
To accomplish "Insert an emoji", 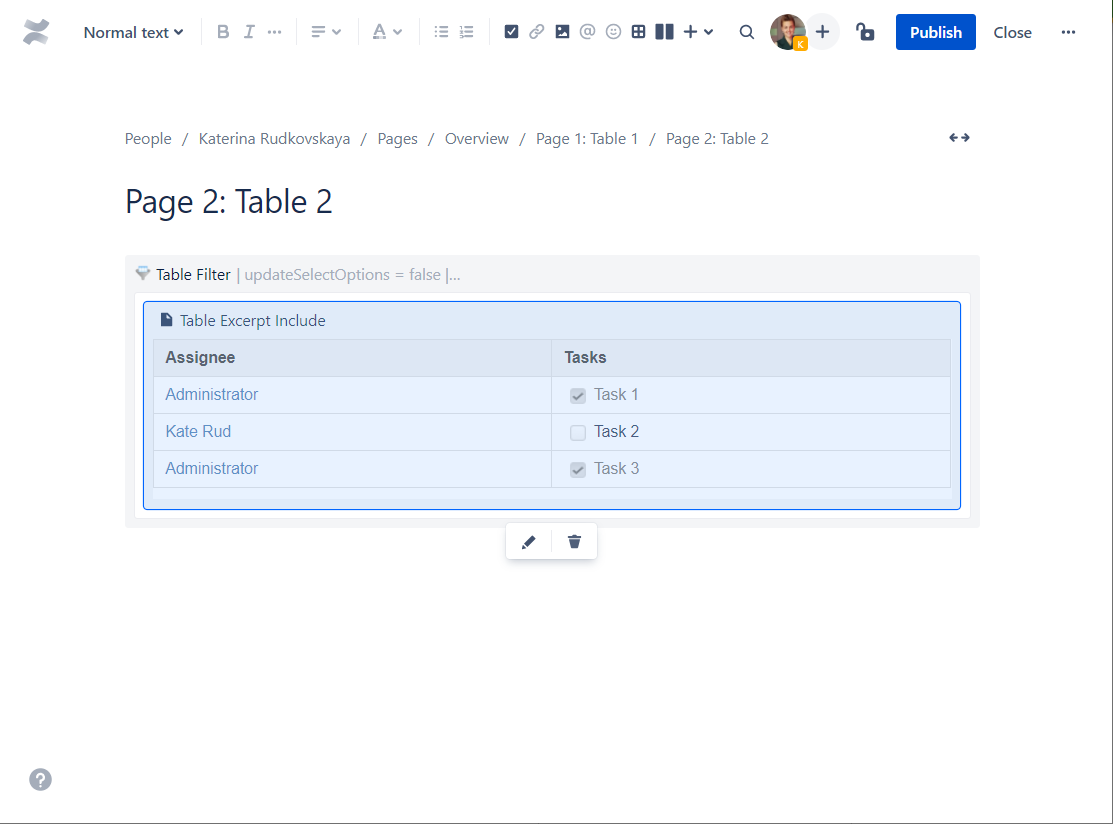I will (x=612, y=31).
